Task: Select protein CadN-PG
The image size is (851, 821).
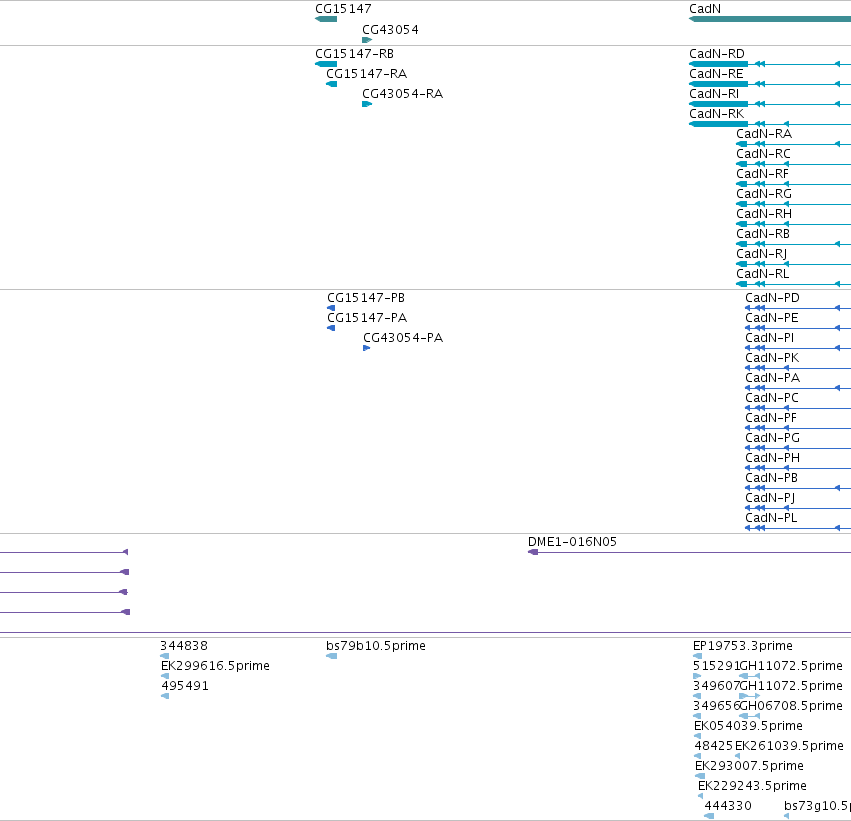Action: click(x=772, y=438)
